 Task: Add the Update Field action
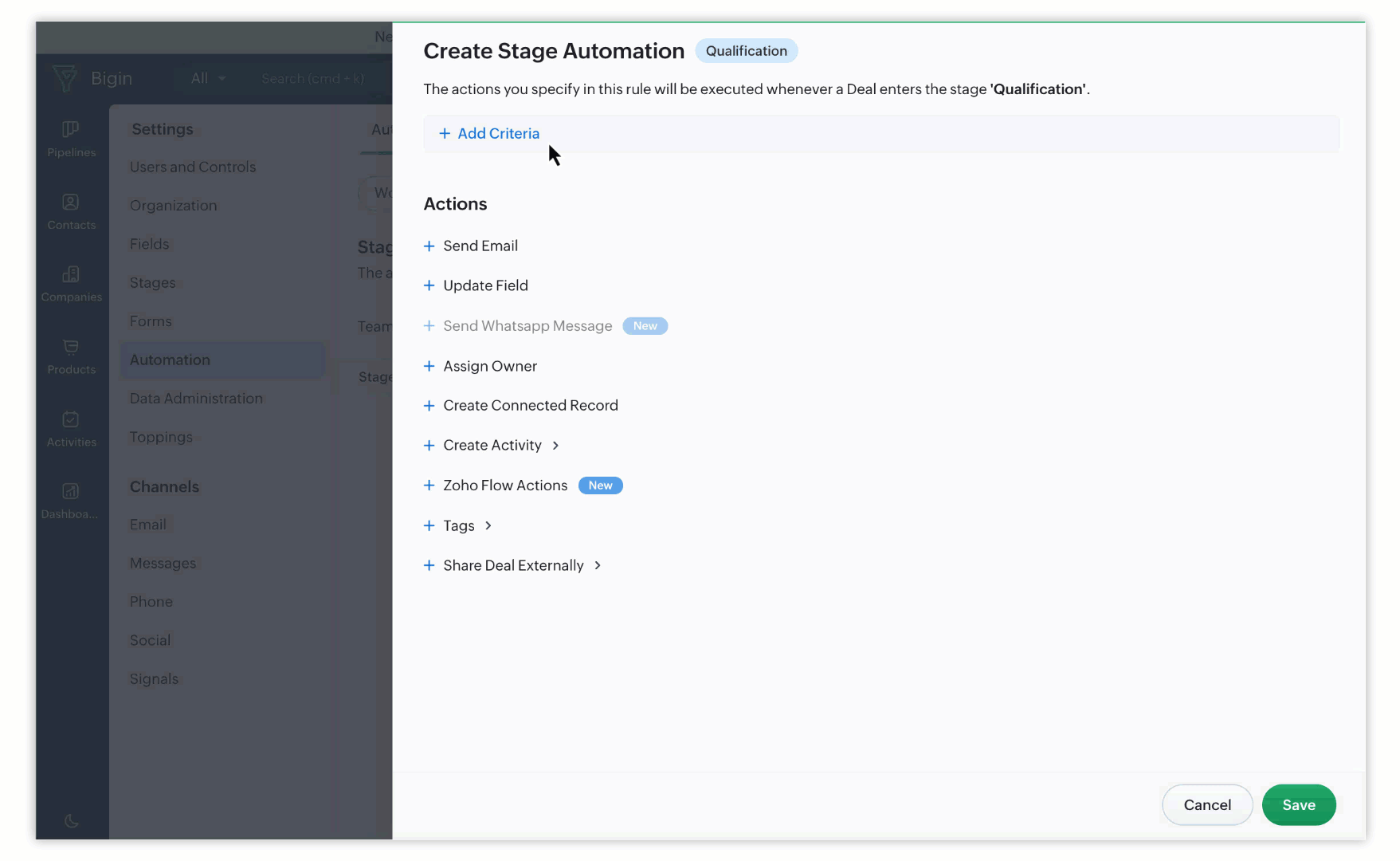pyautogui.click(x=484, y=285)
